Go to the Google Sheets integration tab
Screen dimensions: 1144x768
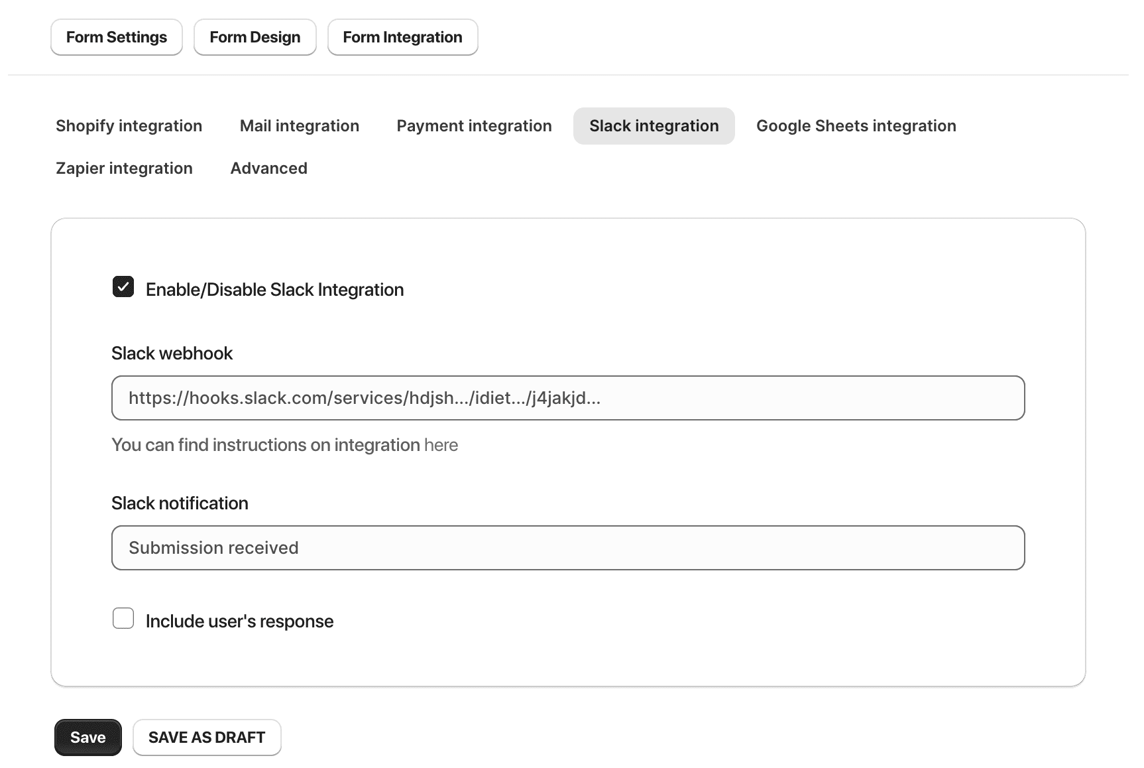[856, 126]
